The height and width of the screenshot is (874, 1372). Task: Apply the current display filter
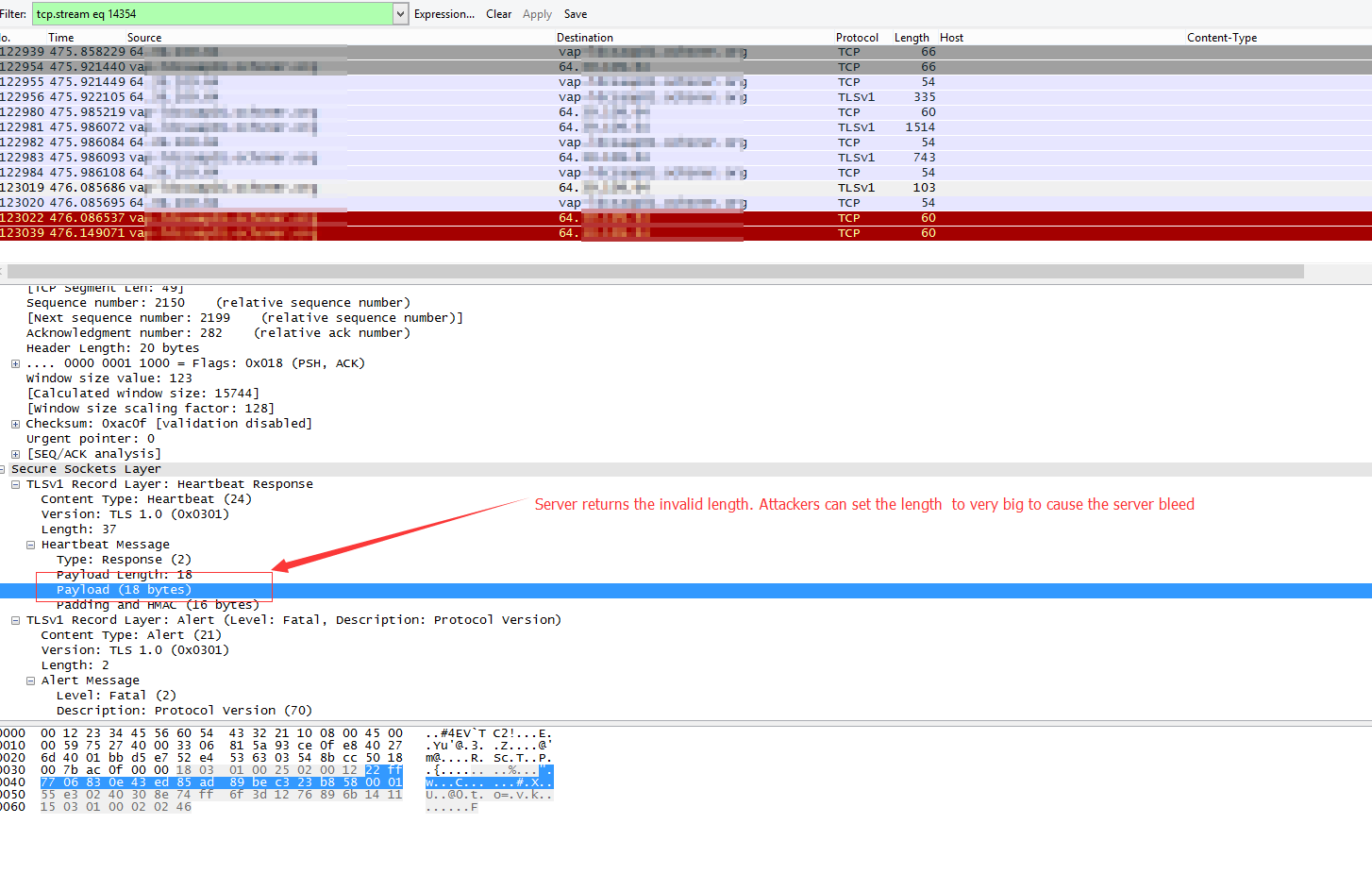[536, 13]
